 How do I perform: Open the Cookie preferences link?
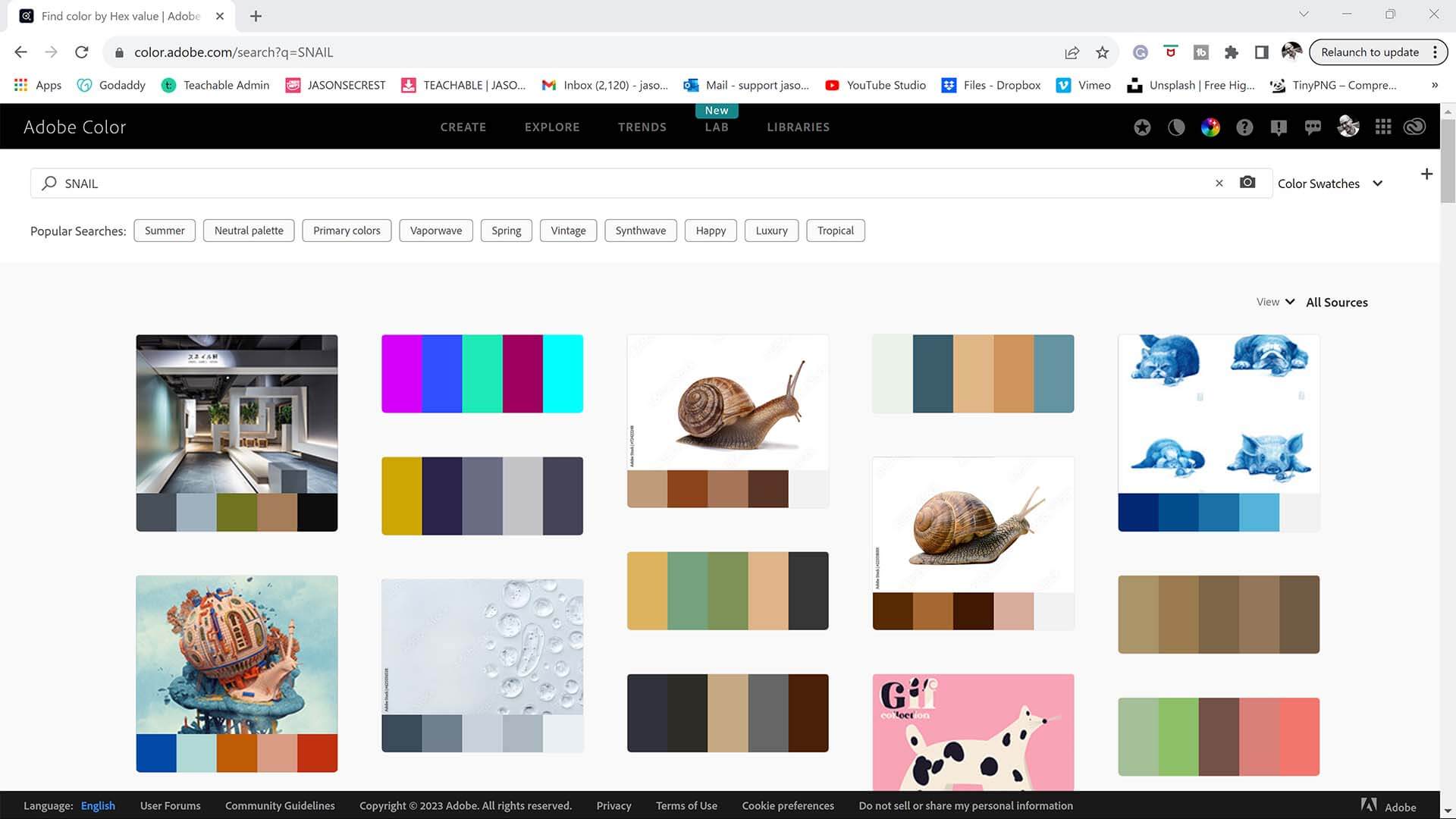788,805
